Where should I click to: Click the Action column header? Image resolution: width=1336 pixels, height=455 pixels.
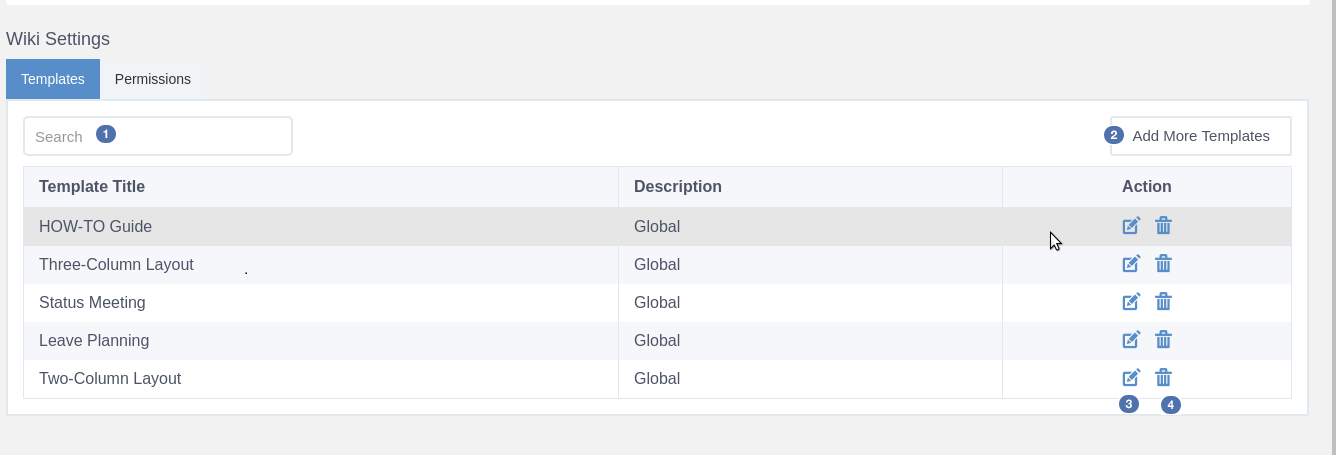[1147, 187]
